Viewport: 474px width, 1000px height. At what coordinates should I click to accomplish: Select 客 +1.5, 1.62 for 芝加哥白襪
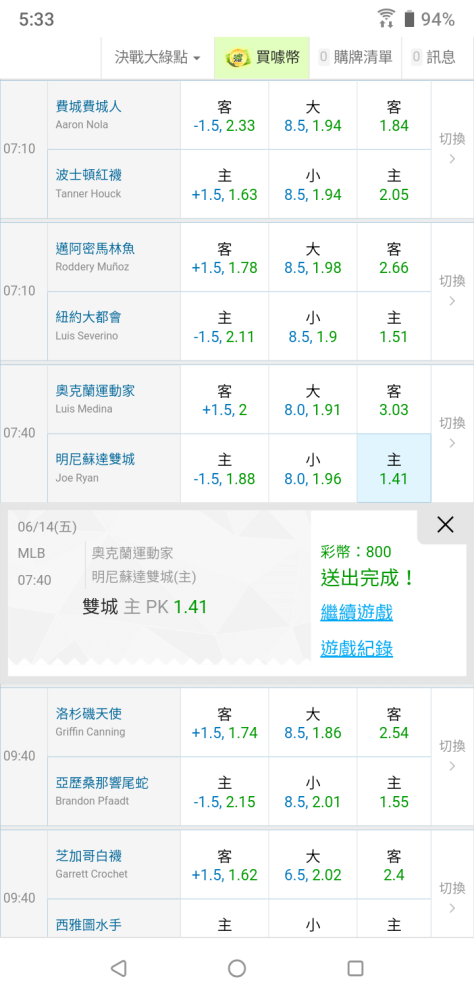[225, 865]
